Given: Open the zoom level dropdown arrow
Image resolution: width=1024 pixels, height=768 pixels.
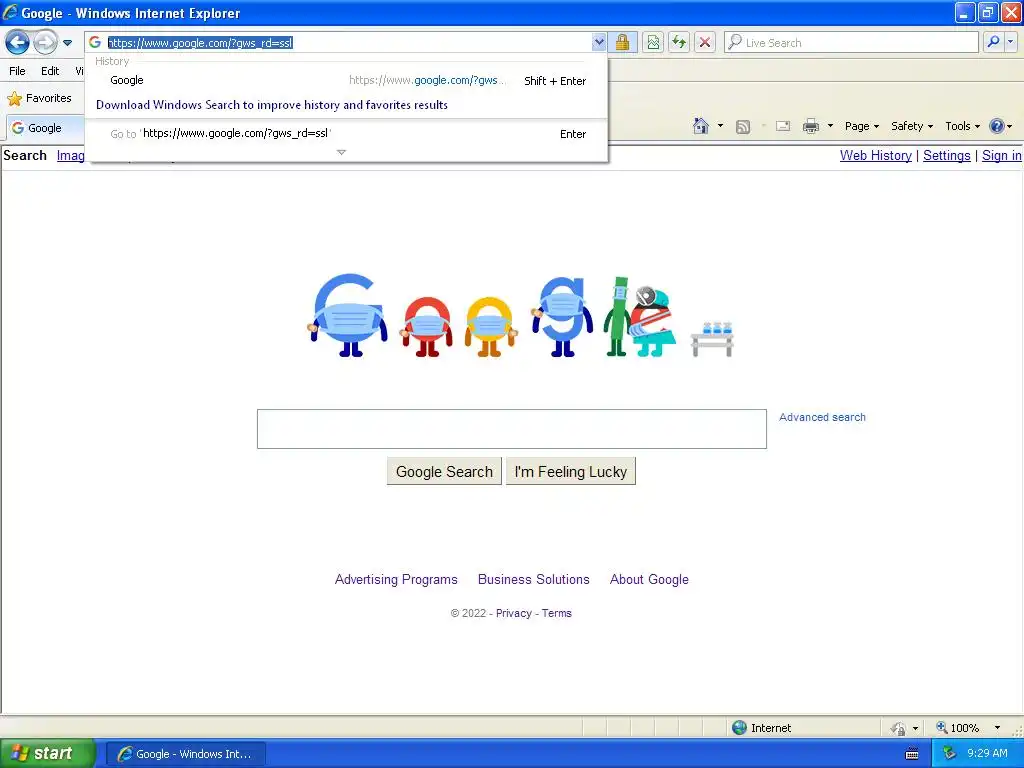Looking at the screenshot, I should 997,728.
